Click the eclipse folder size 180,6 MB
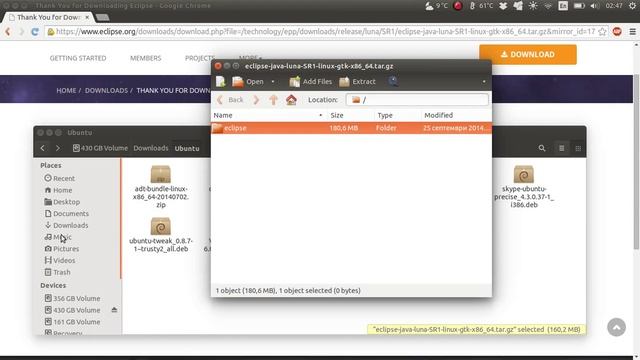This screenshot has height=360, width=640. click(344, 128)
